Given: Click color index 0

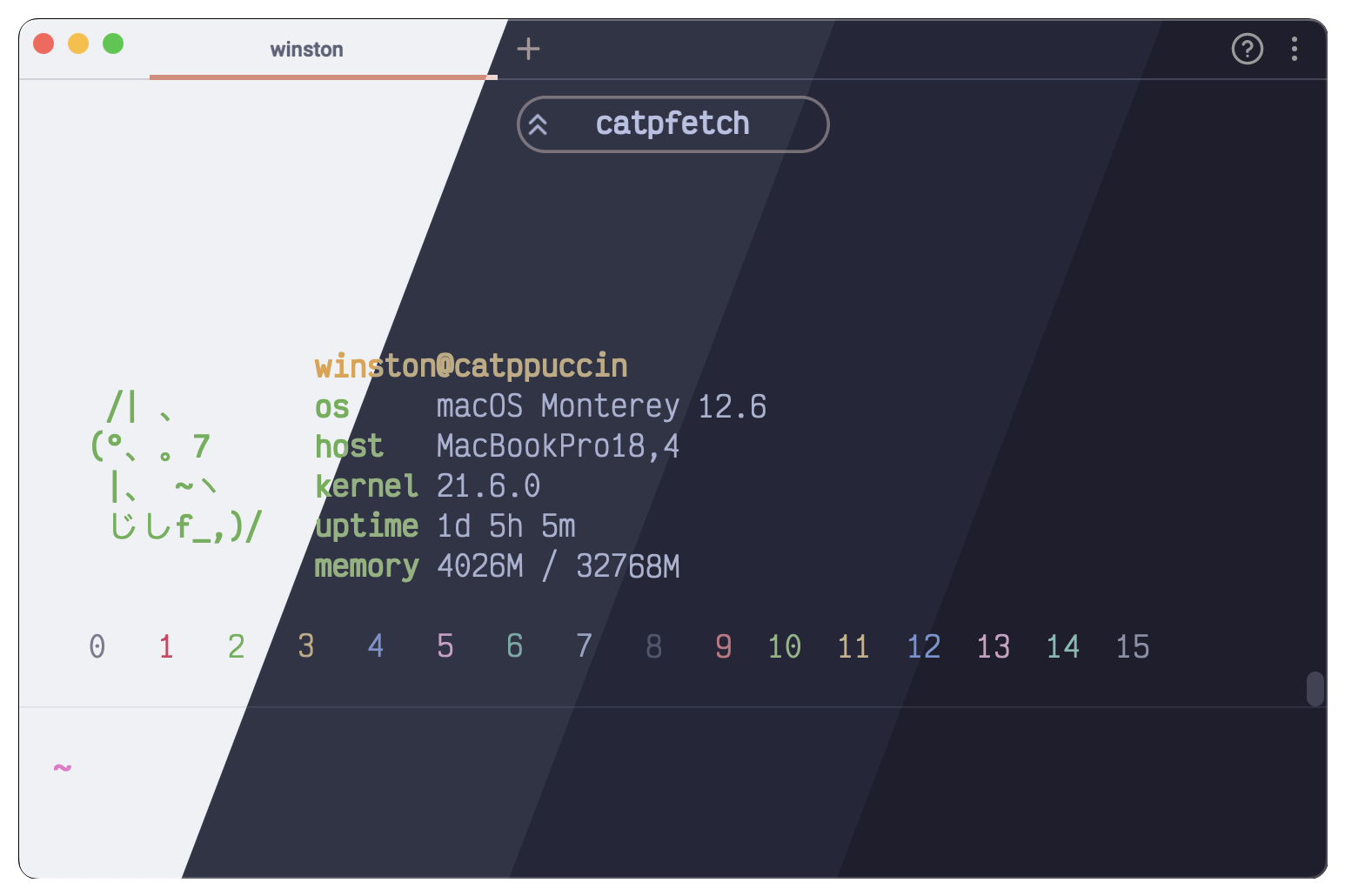Looking at the screenshot, I should point(97,646).
